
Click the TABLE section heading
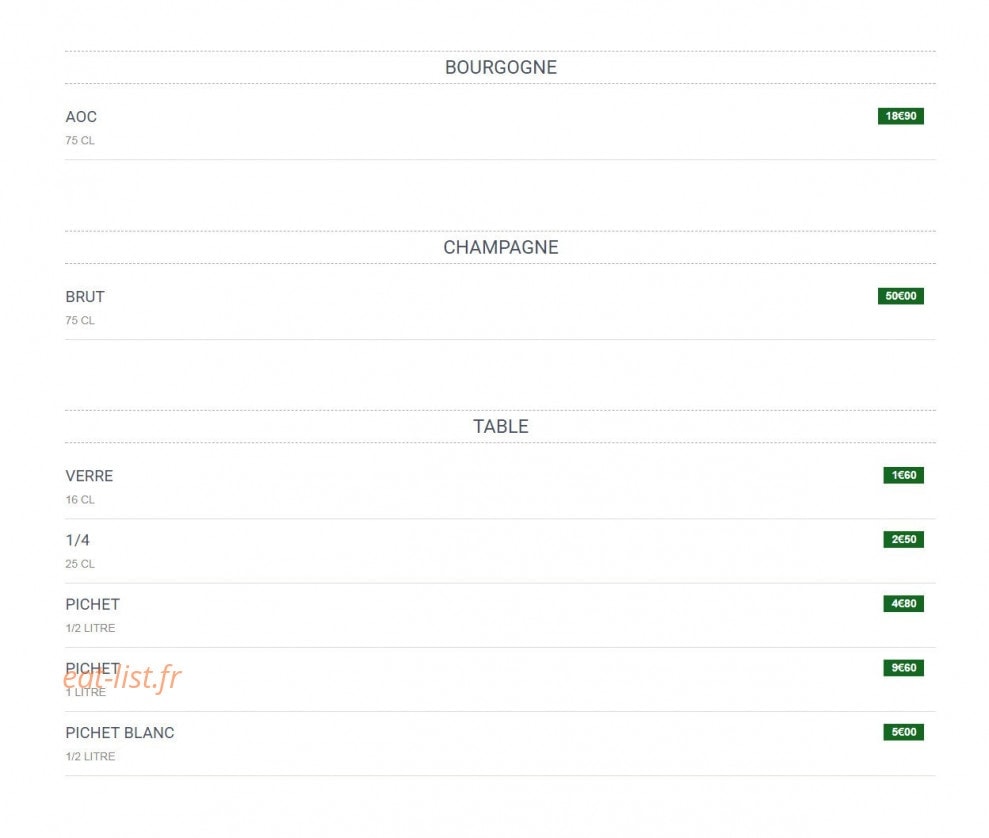pyautogui.click(x=501, y=427)
